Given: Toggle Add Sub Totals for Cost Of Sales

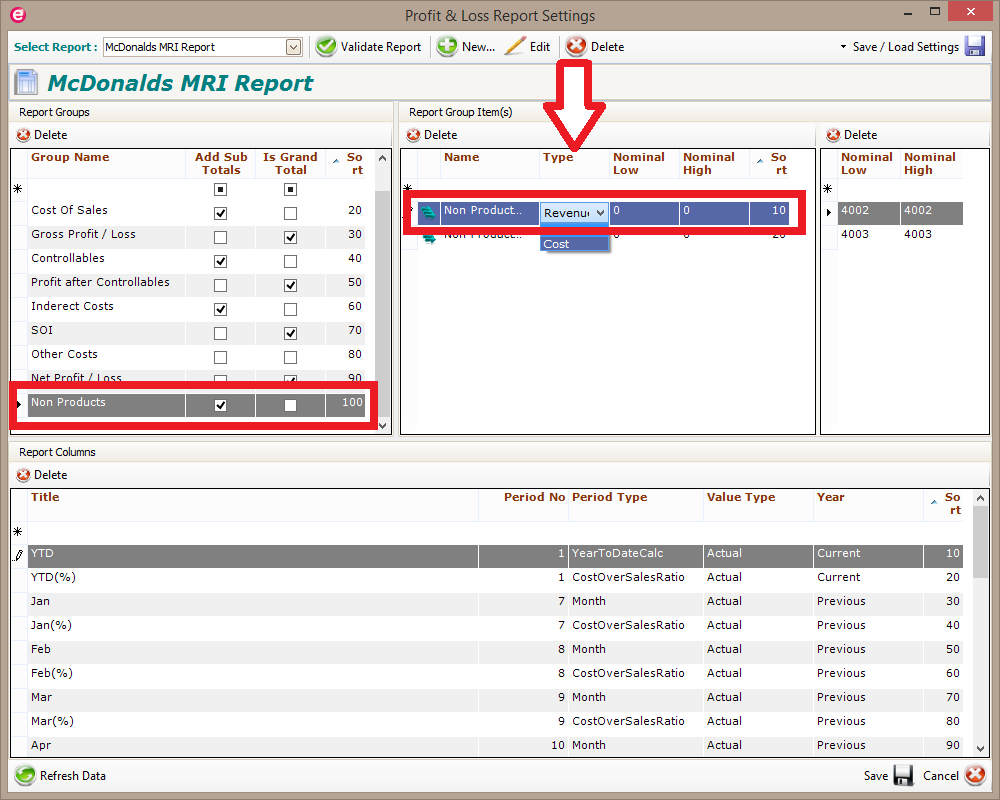Looking at the screenshot, I should [x=220, y=213].
